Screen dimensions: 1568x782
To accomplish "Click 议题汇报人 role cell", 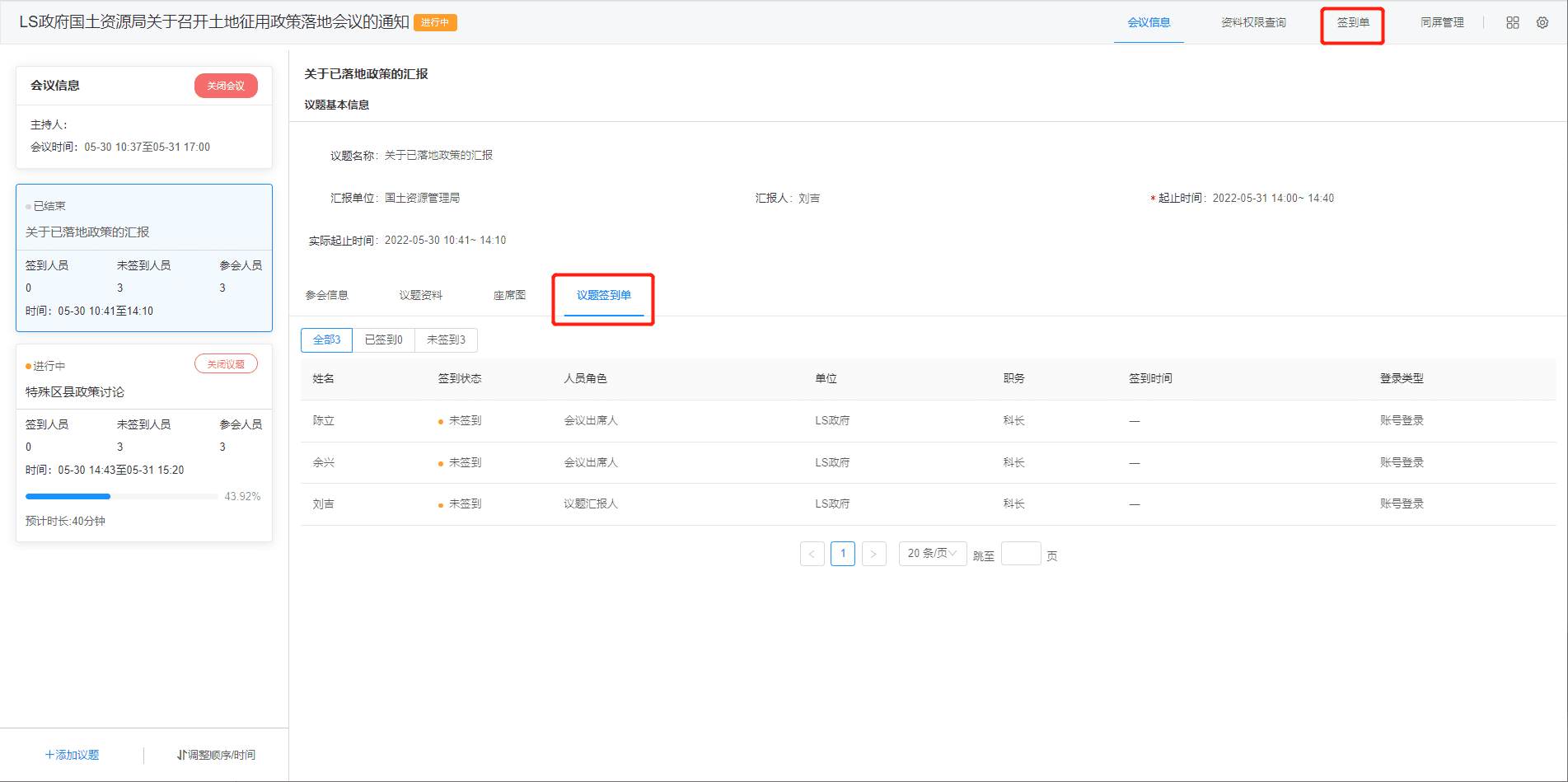I will coord(591,504).
